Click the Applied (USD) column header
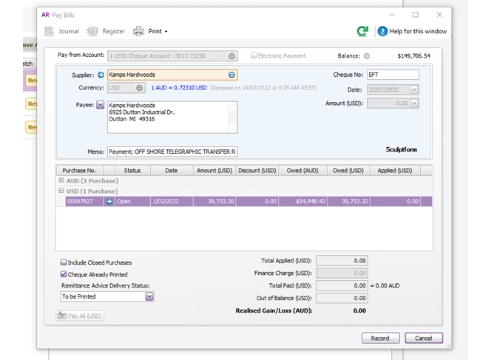 click(395, 171)
